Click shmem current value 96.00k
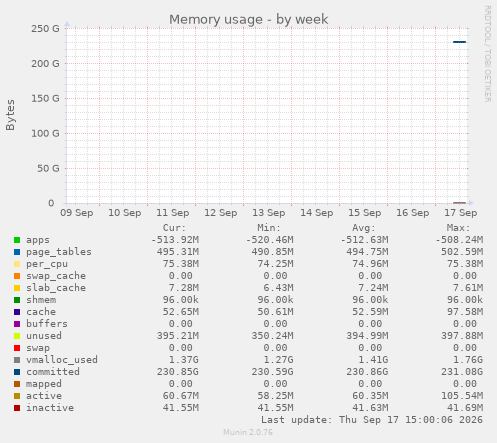The image size is (497, 443). 181,300
